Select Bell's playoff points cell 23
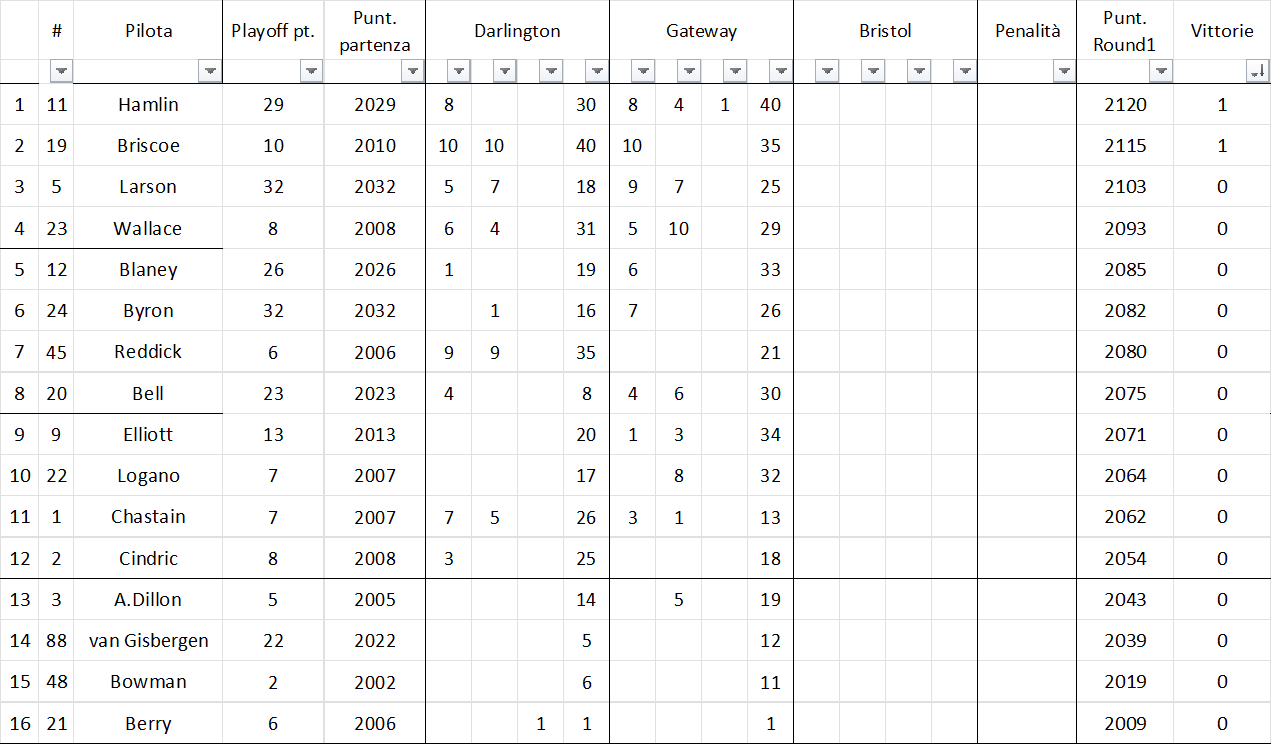The image size is (1272, 745). 273,393
